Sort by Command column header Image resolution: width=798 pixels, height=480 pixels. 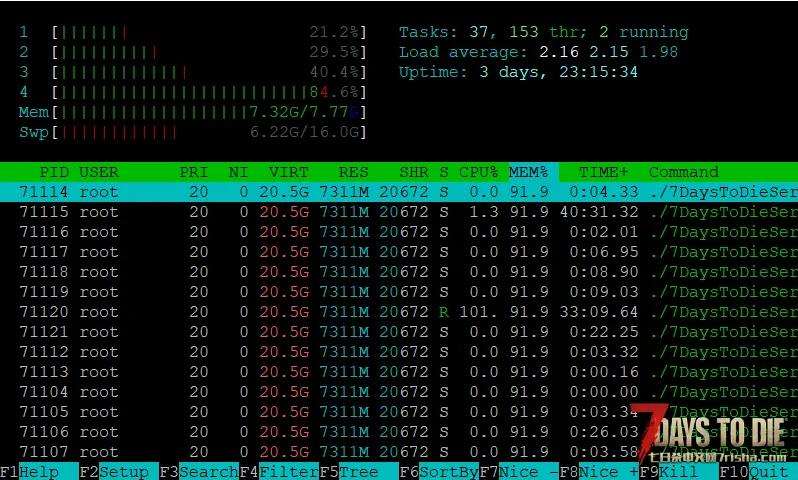(683, 172)
